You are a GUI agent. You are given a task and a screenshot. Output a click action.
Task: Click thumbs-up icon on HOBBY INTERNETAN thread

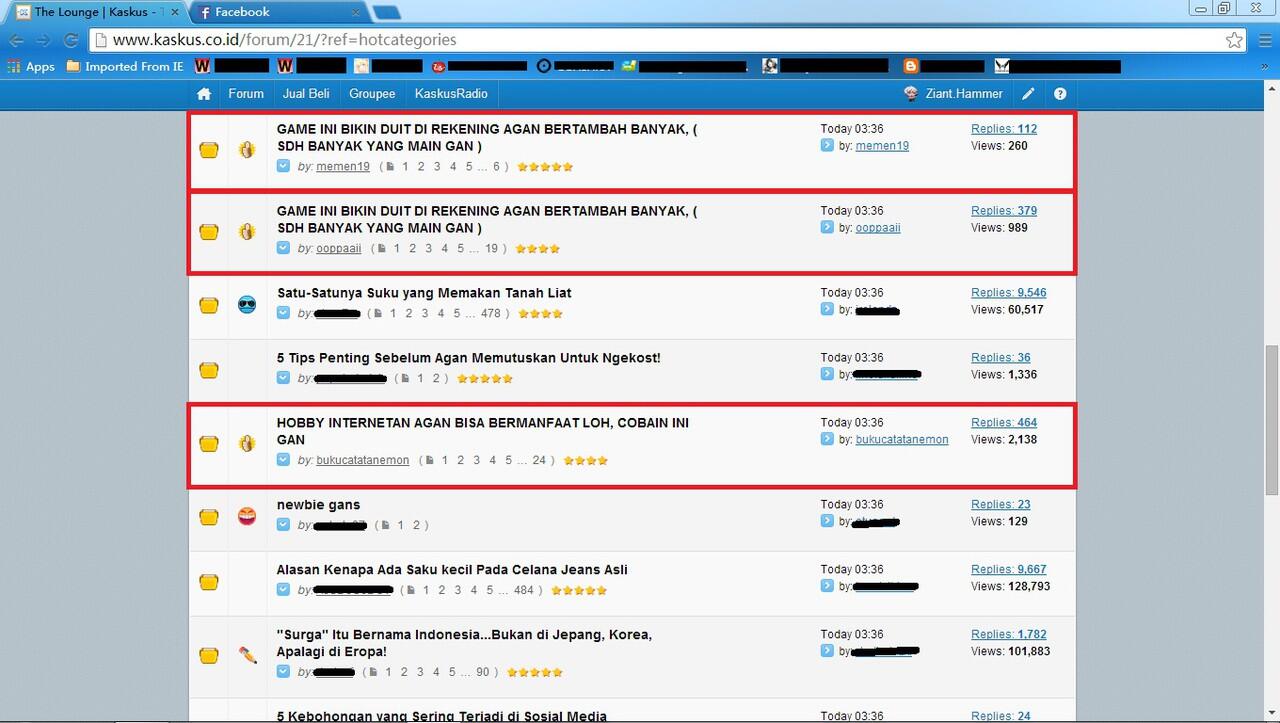(247, 443)
